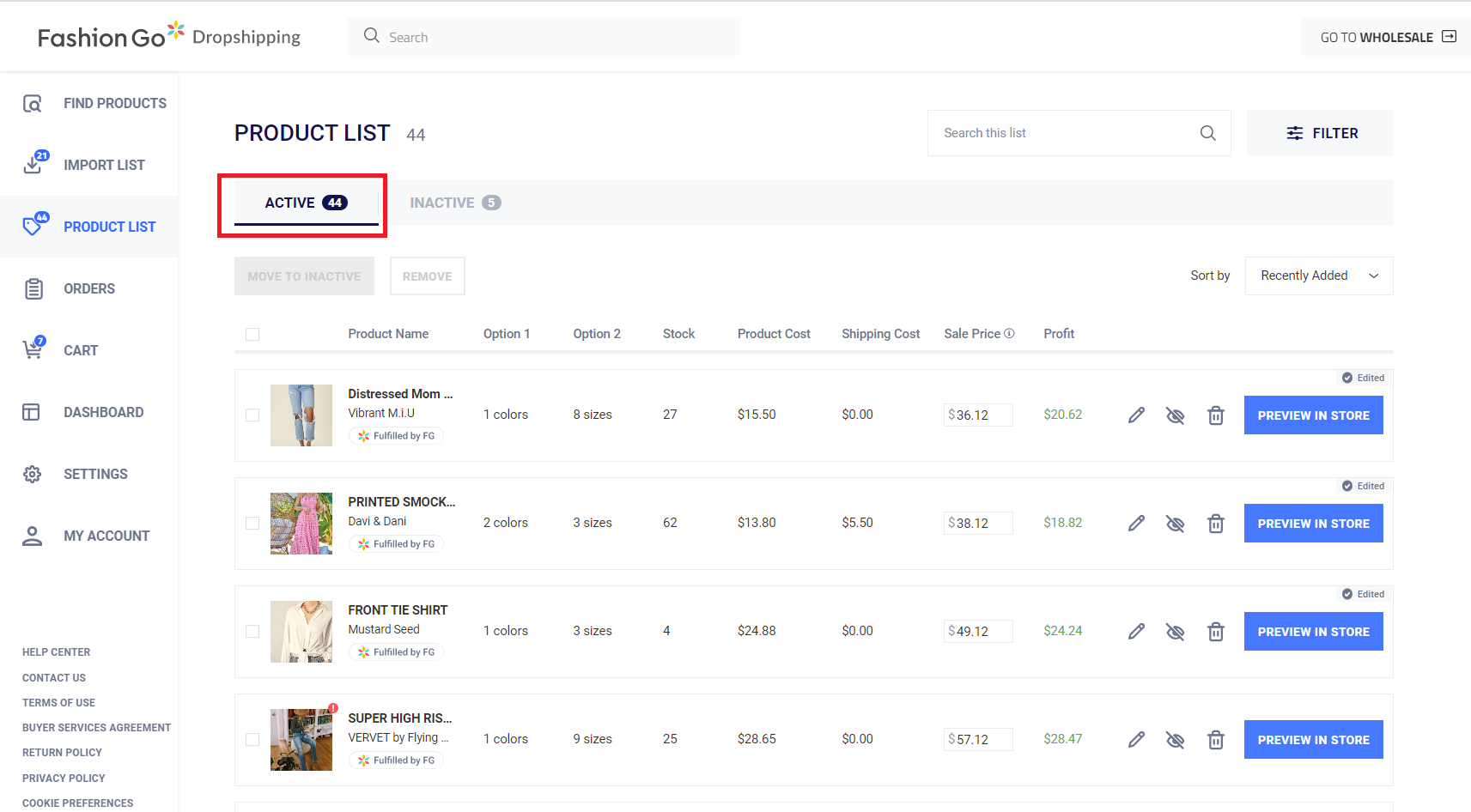
Task: Expand the Recently Added sort dropdown
Action: coord(1318,276)
